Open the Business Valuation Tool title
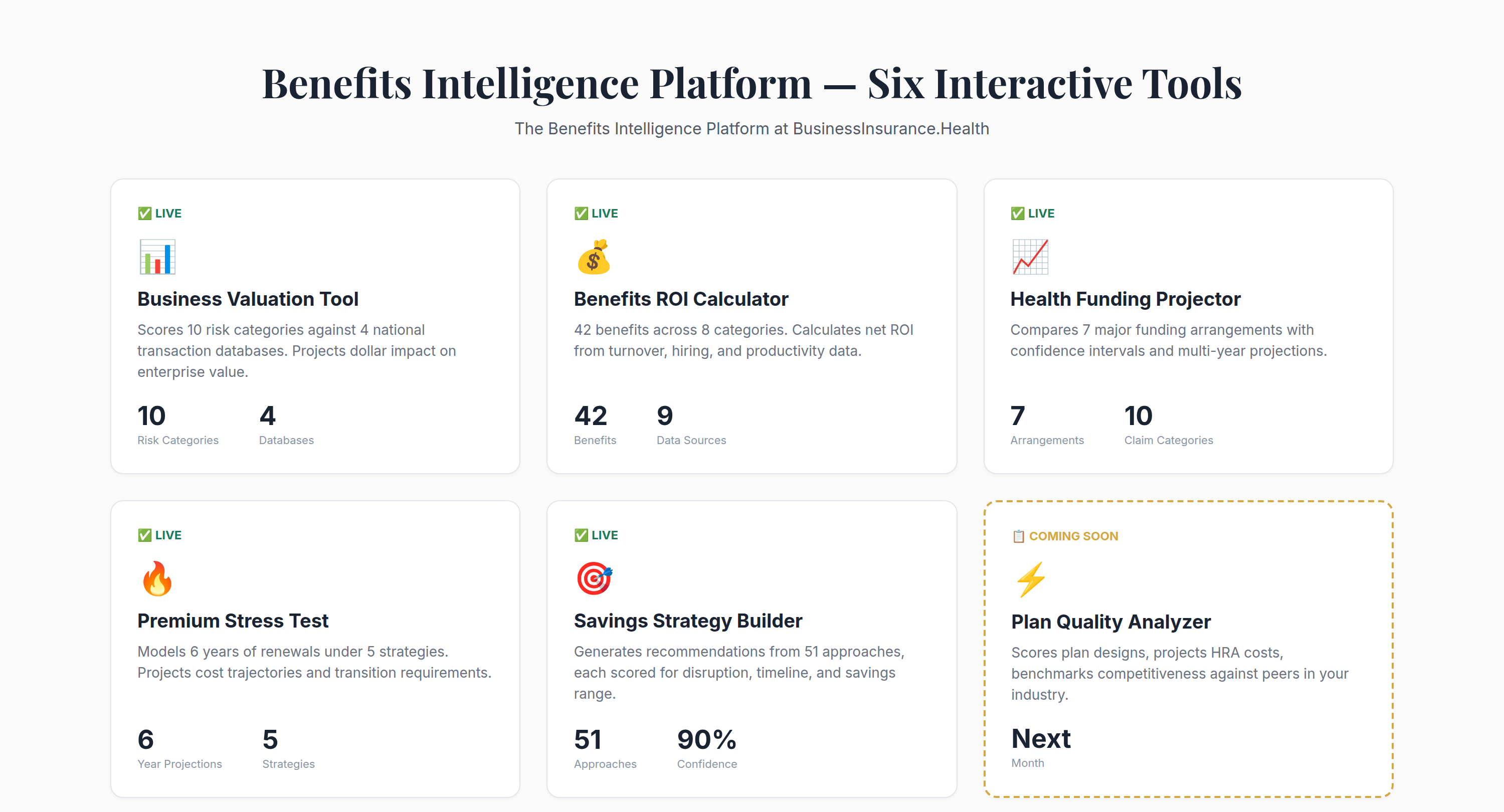This screenshot has height=812, width=1504. [x=248, y=299]
